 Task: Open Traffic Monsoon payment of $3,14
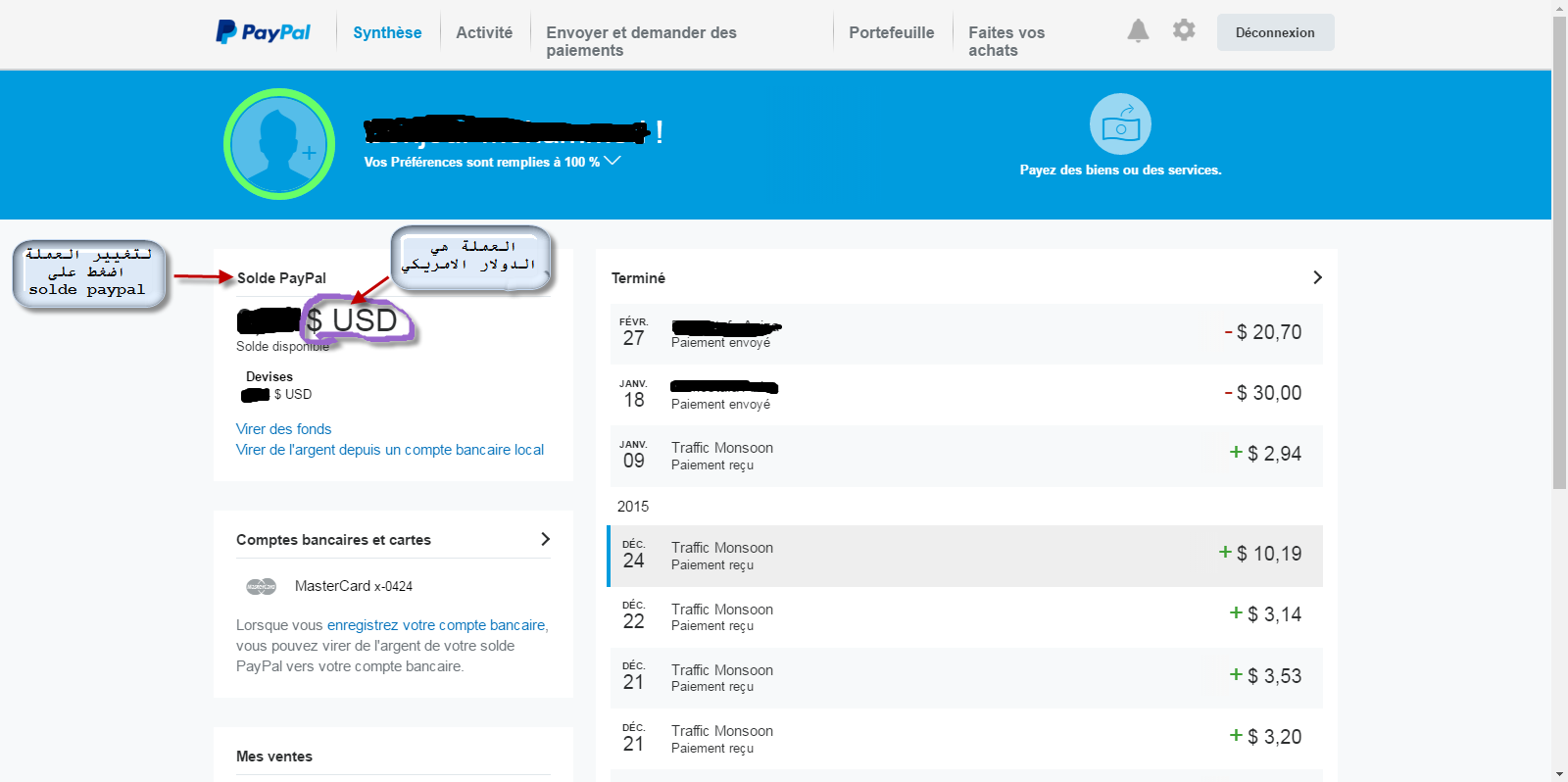click(x=966, y=616)
